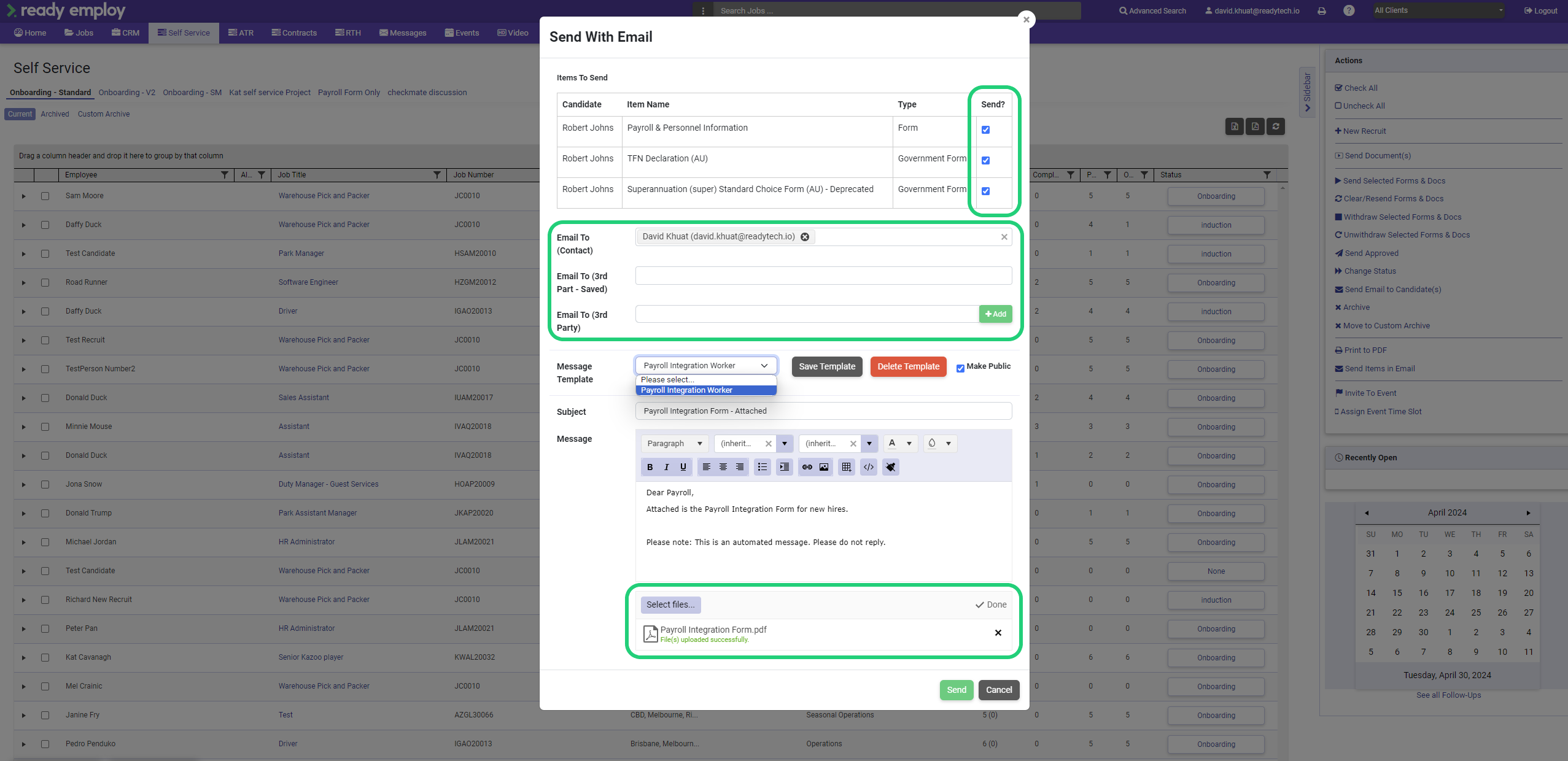Click the Save Template button

tap(827, 366)
